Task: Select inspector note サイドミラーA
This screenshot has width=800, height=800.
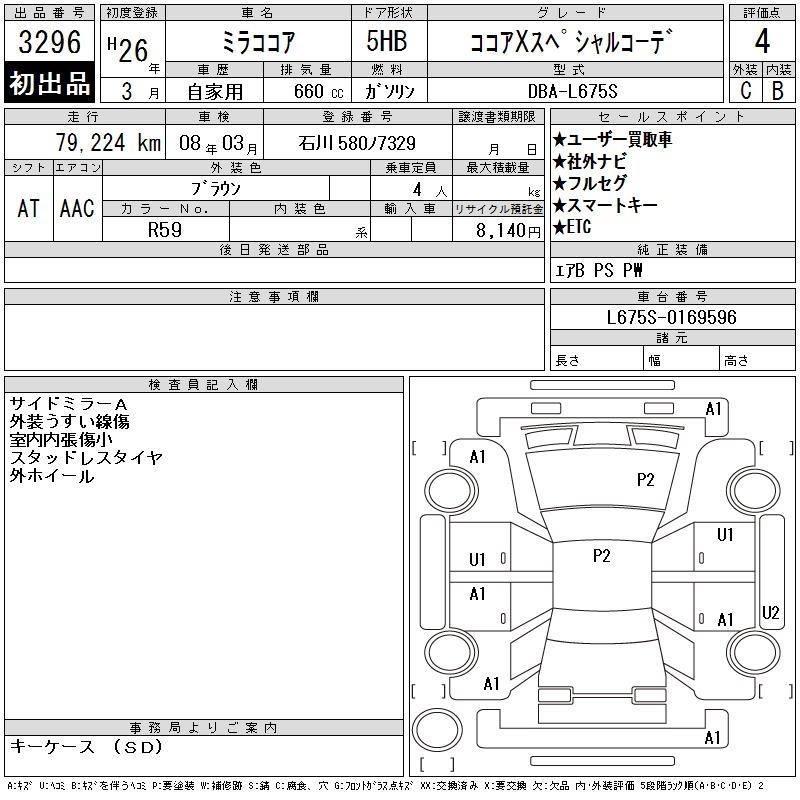Action: [68, 404]
